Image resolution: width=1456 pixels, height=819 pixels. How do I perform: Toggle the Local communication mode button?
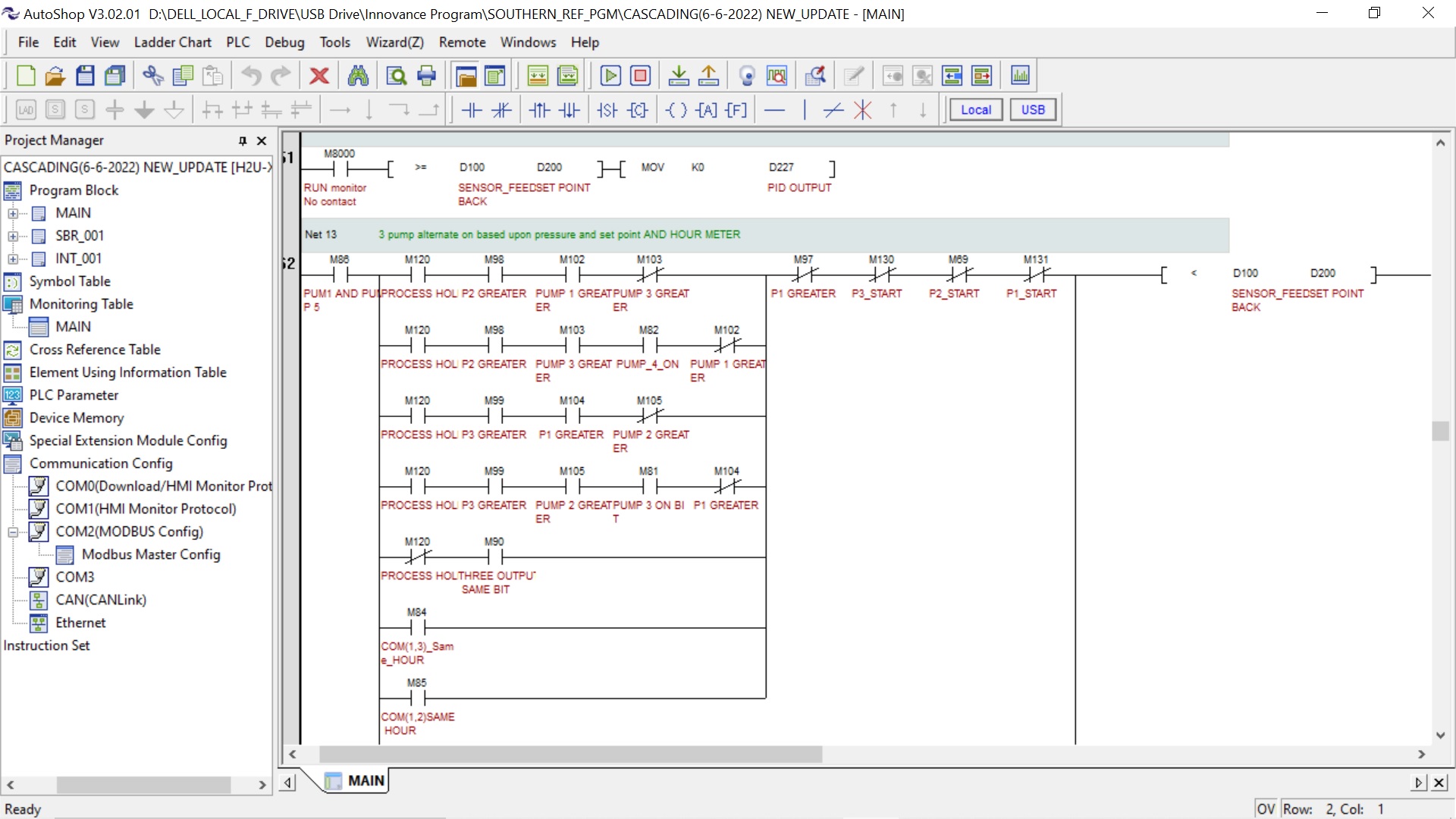(x=975, y=110)
